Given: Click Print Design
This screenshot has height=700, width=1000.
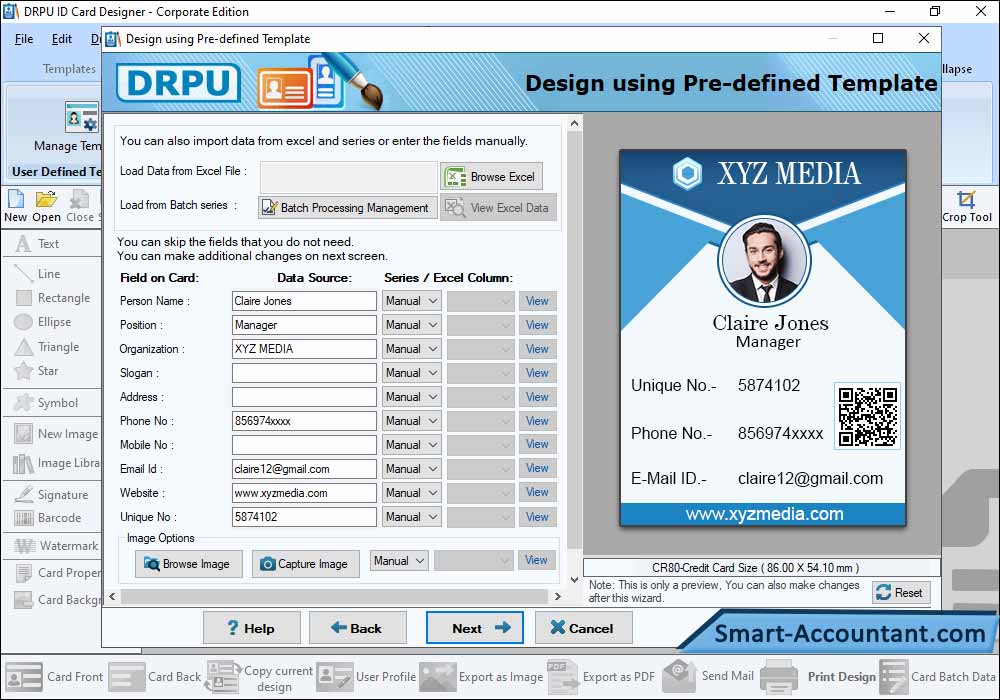Looking at the screenshot, I should pos(818,676).
